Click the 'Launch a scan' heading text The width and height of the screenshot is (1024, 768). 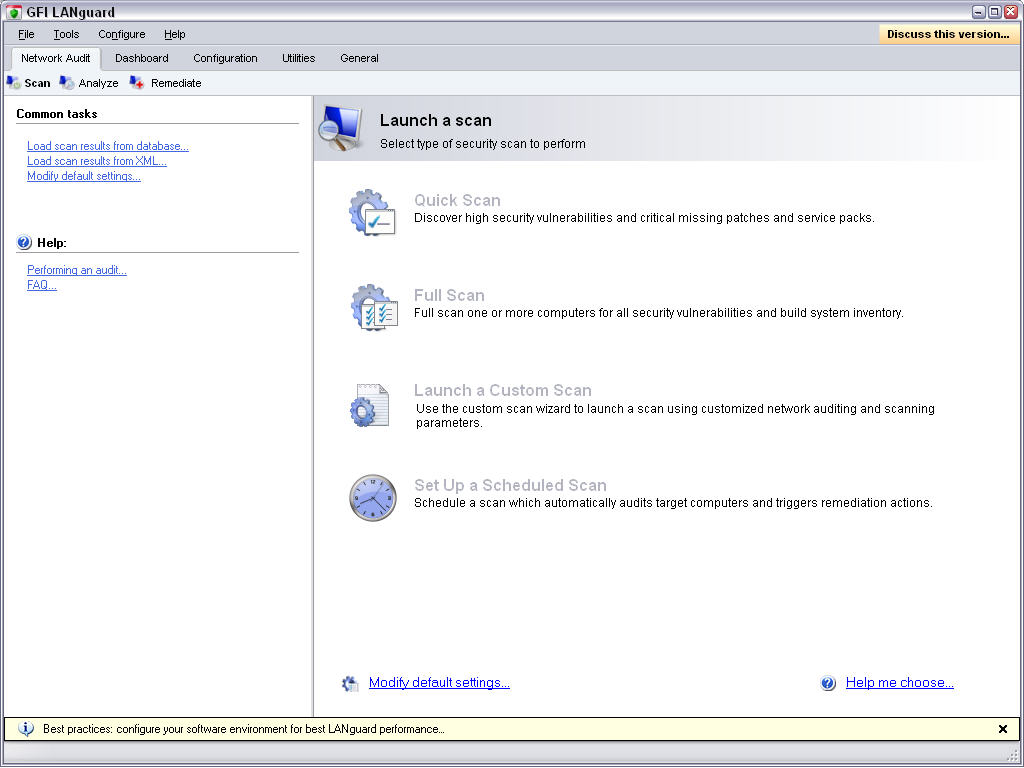436,120
